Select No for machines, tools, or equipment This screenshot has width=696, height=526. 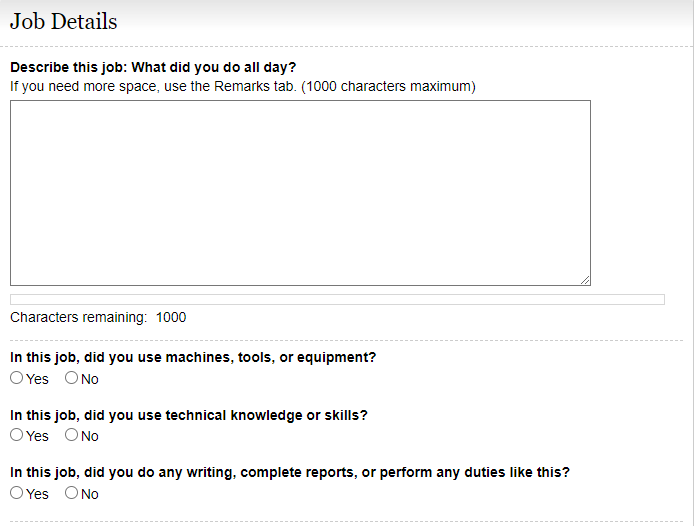click(71, 378)
